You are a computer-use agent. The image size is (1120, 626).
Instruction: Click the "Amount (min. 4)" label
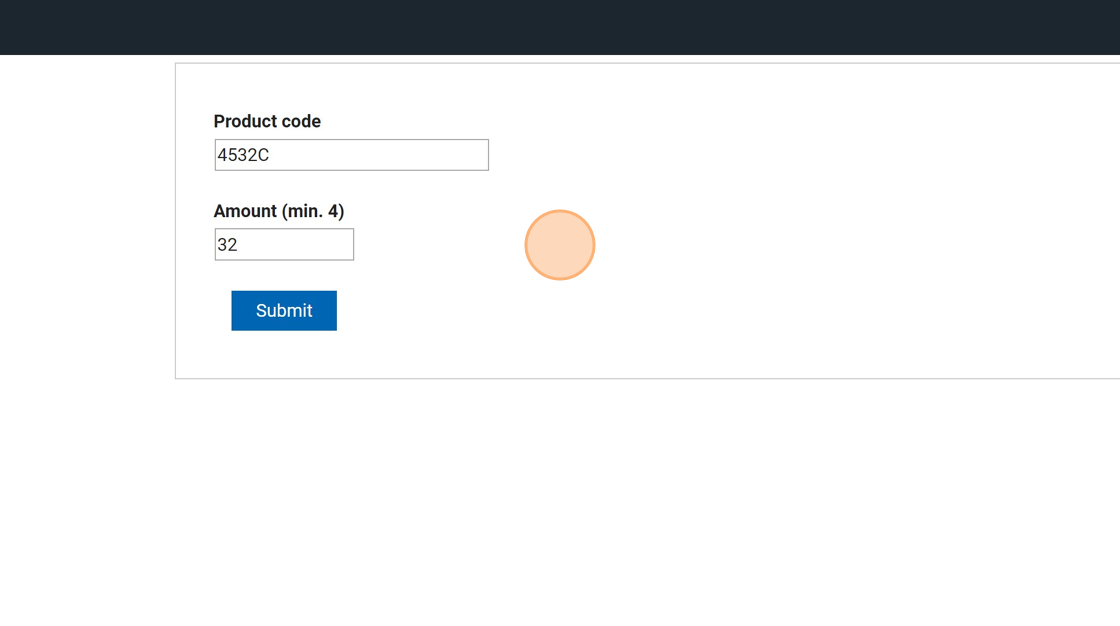pyautogui.click(x=278, y=211)
